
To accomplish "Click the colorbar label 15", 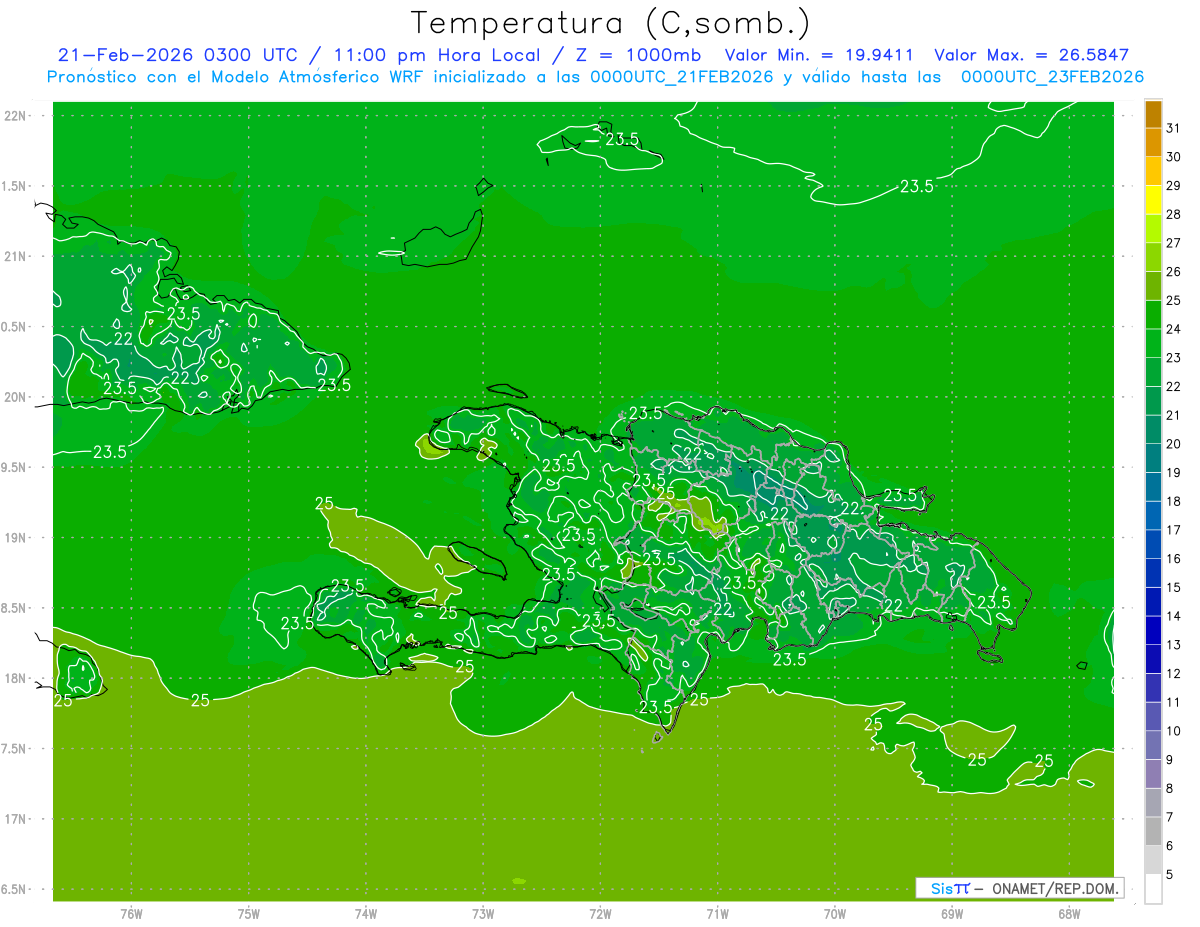I will [1173, 587].
